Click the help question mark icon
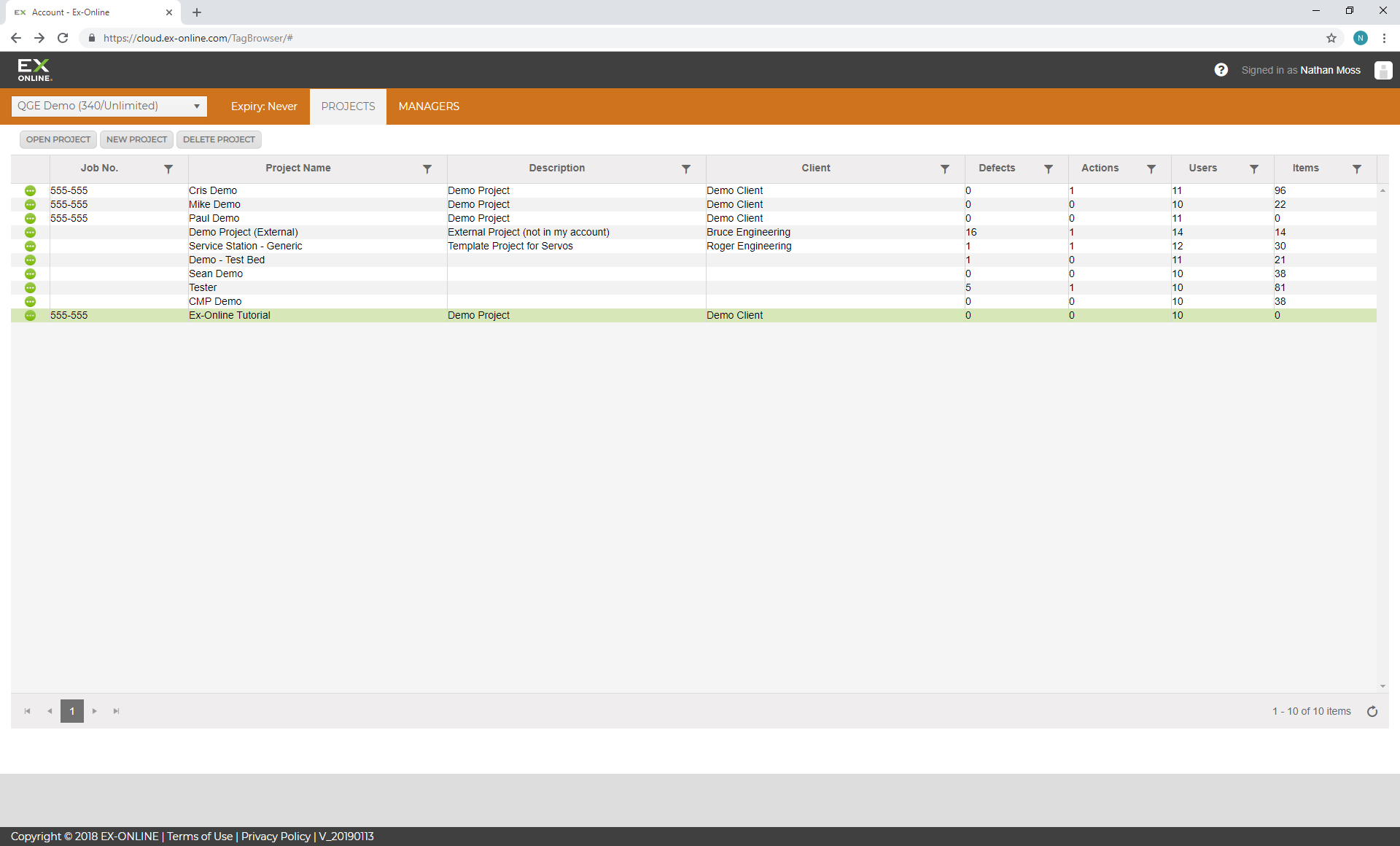Screen dimensions: 1400x846 (1221, 70)
